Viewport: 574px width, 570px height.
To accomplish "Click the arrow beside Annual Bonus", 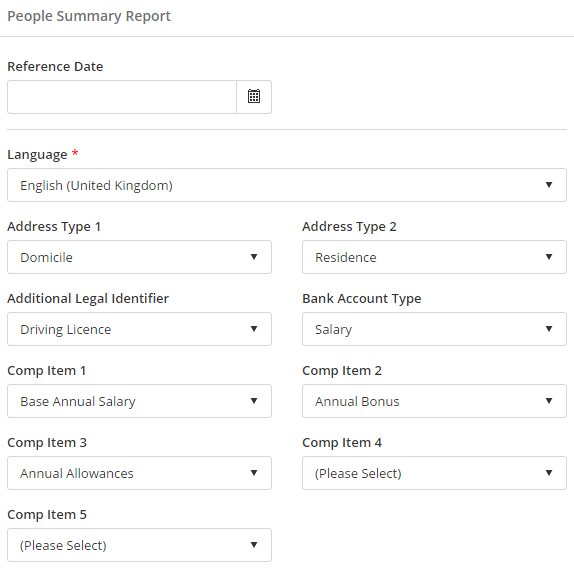I will (x=548, y=401).
